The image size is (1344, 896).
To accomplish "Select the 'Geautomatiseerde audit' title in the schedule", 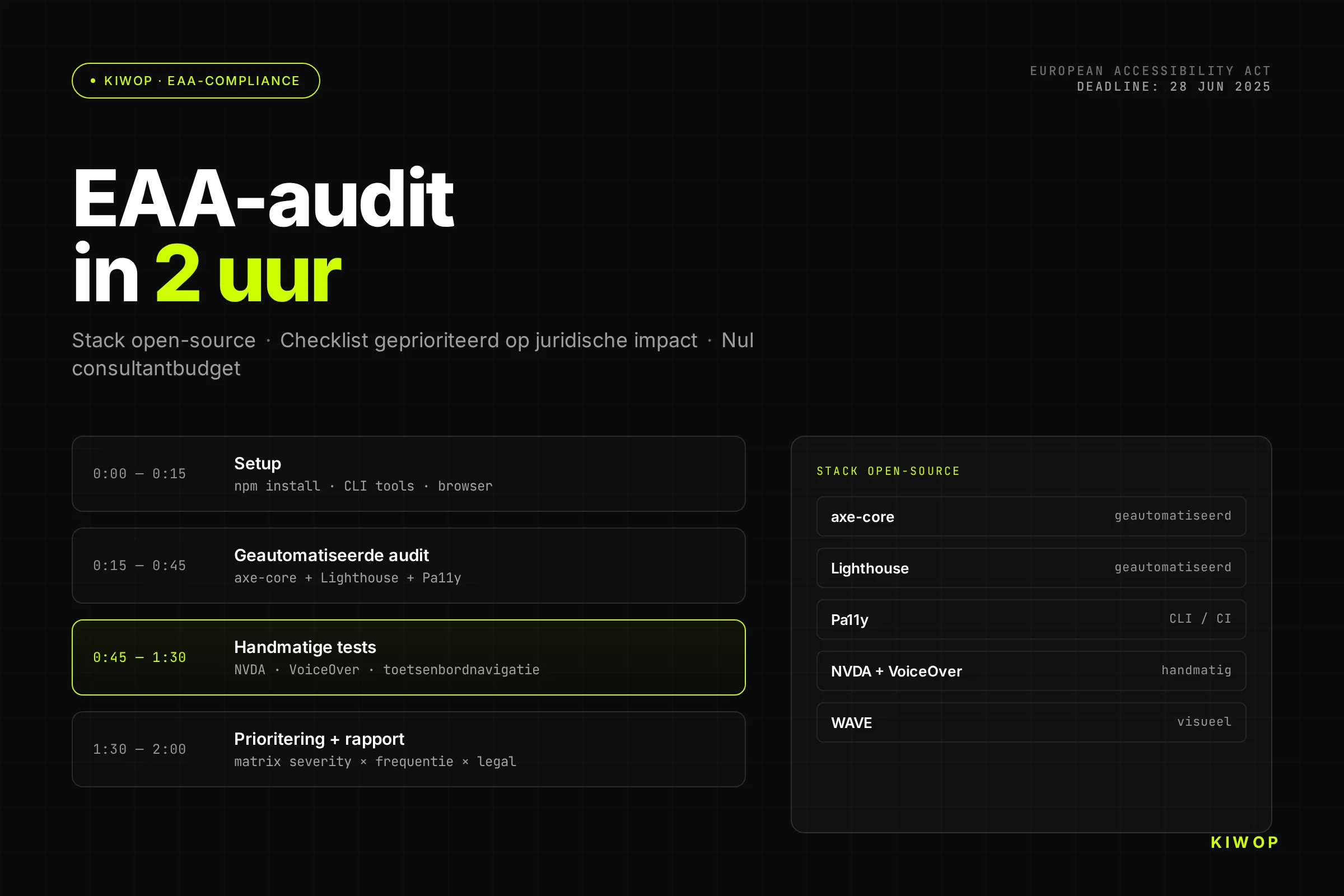I will tap(332, 555).
